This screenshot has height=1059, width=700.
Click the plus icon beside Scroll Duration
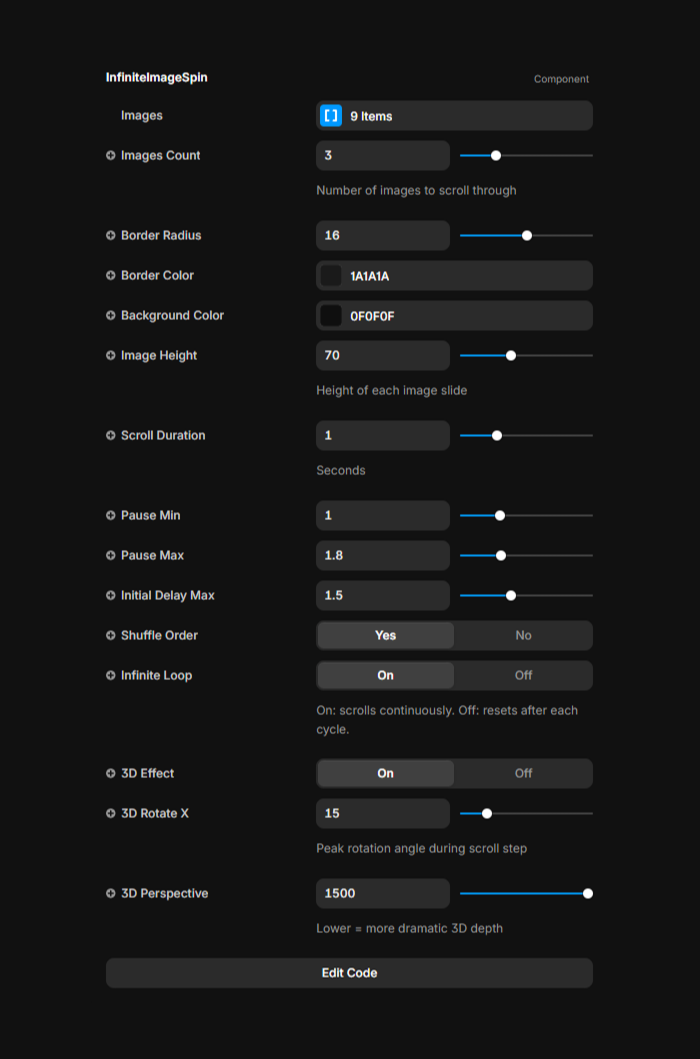(111, 436)
